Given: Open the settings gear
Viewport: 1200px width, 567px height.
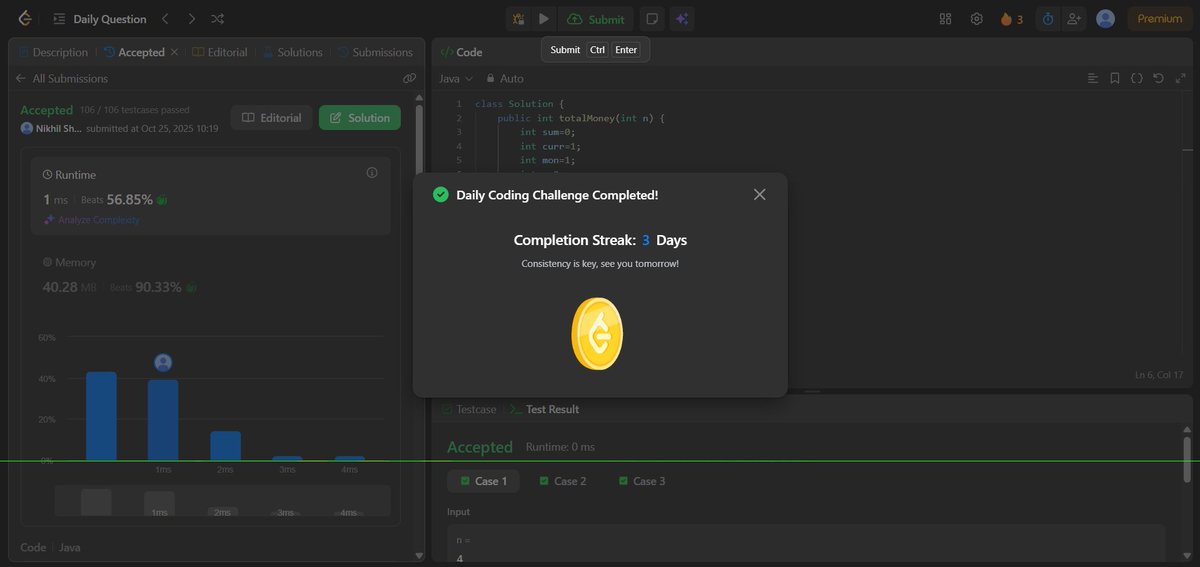Looking at the screenshot, I should coord(977,19).
